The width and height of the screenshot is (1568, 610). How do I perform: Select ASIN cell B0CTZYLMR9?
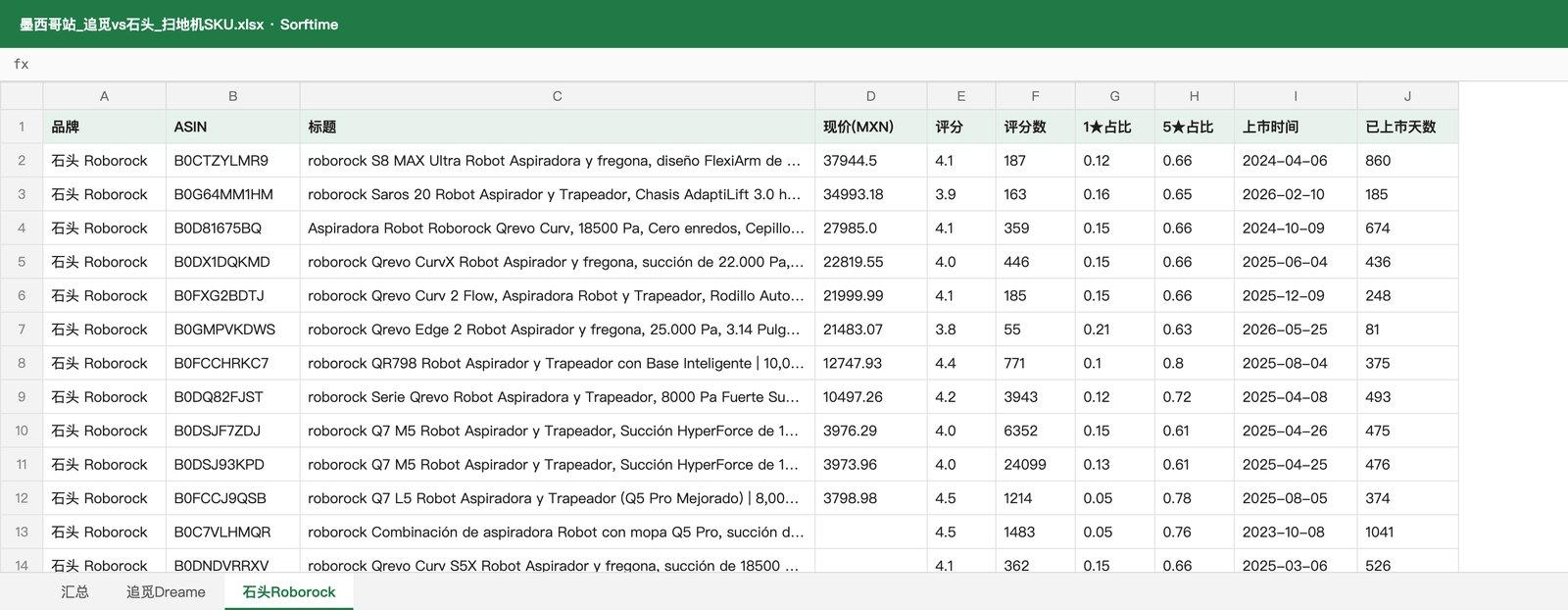[x=232, y=161]
